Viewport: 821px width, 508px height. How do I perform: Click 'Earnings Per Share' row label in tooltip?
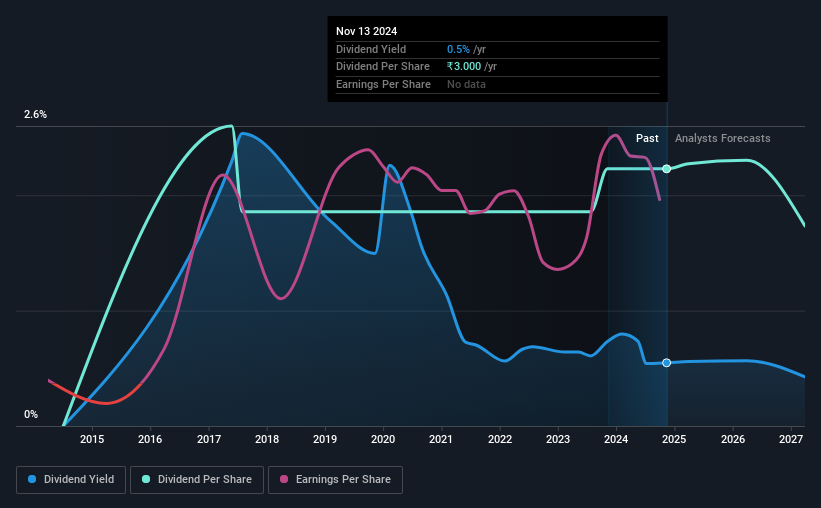383,84
